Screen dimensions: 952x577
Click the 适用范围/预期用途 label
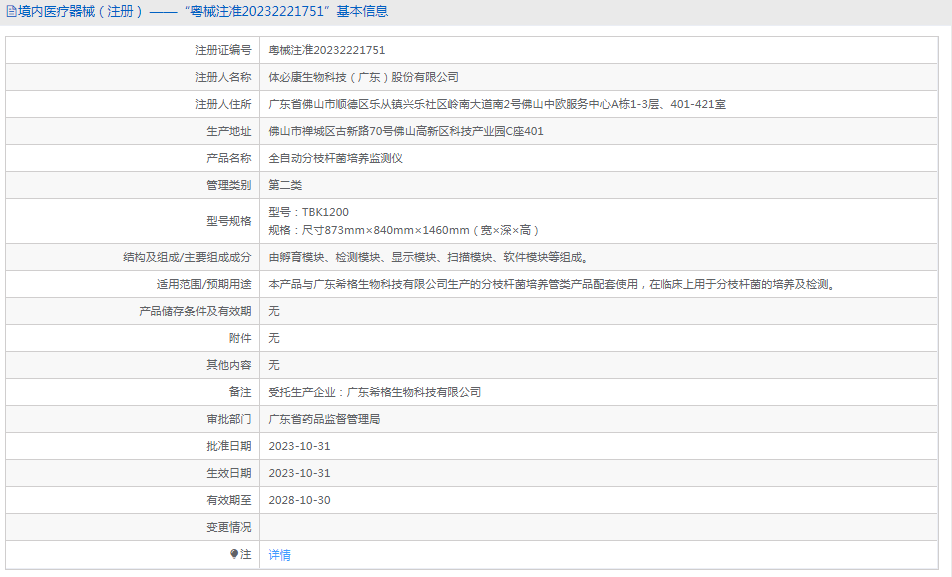(x=204, y=284)
